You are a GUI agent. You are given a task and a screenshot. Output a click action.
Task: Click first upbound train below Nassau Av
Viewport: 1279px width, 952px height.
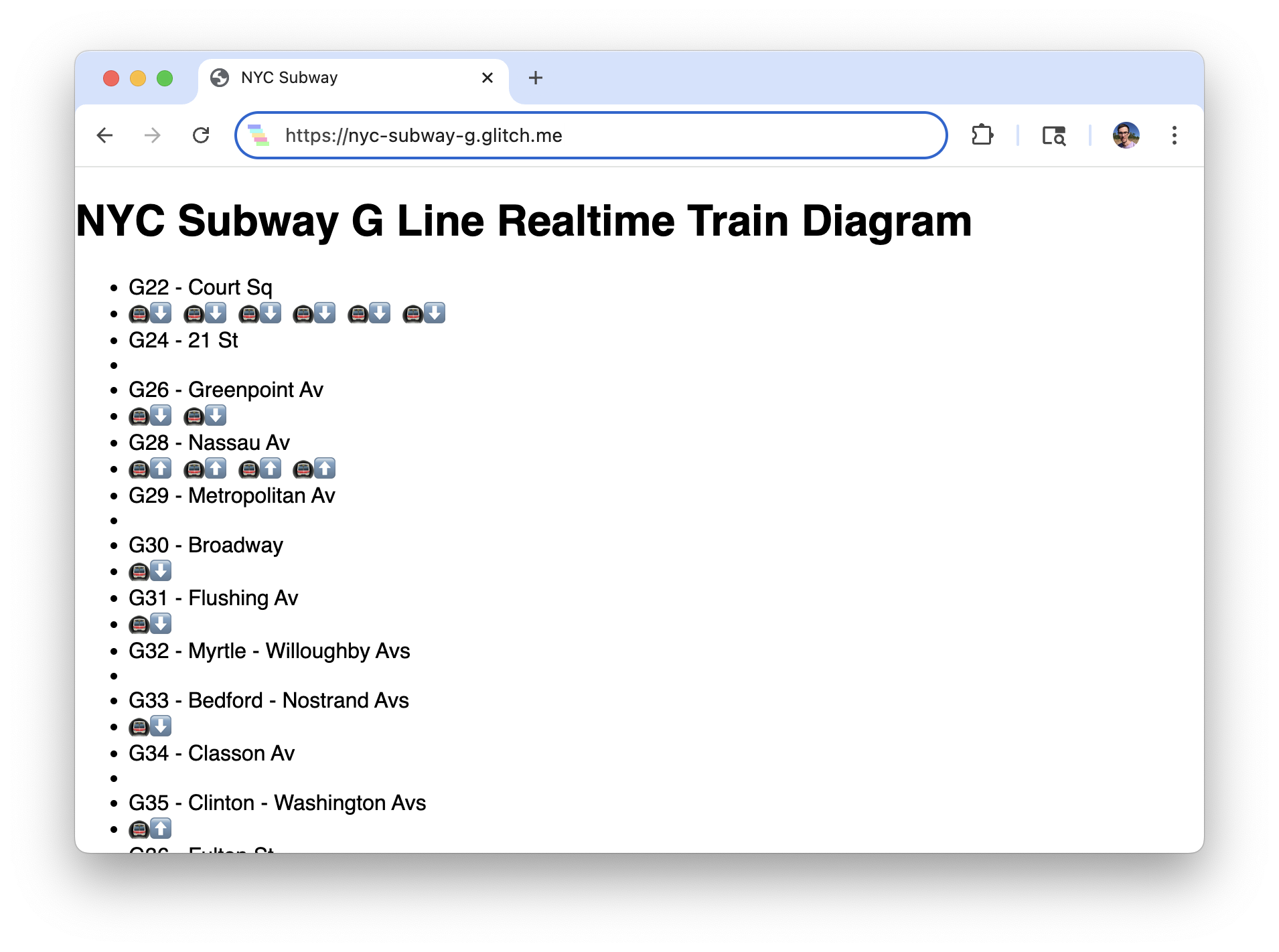tap(150, 469)
